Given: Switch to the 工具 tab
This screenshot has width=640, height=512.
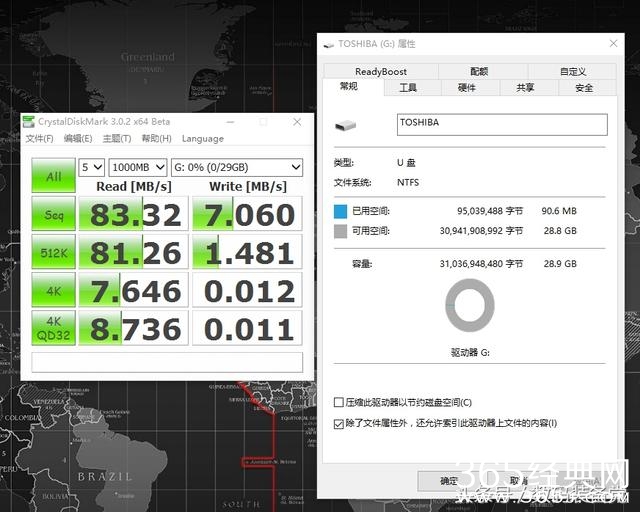Looking at the screenshot, I should coord(408,88).
